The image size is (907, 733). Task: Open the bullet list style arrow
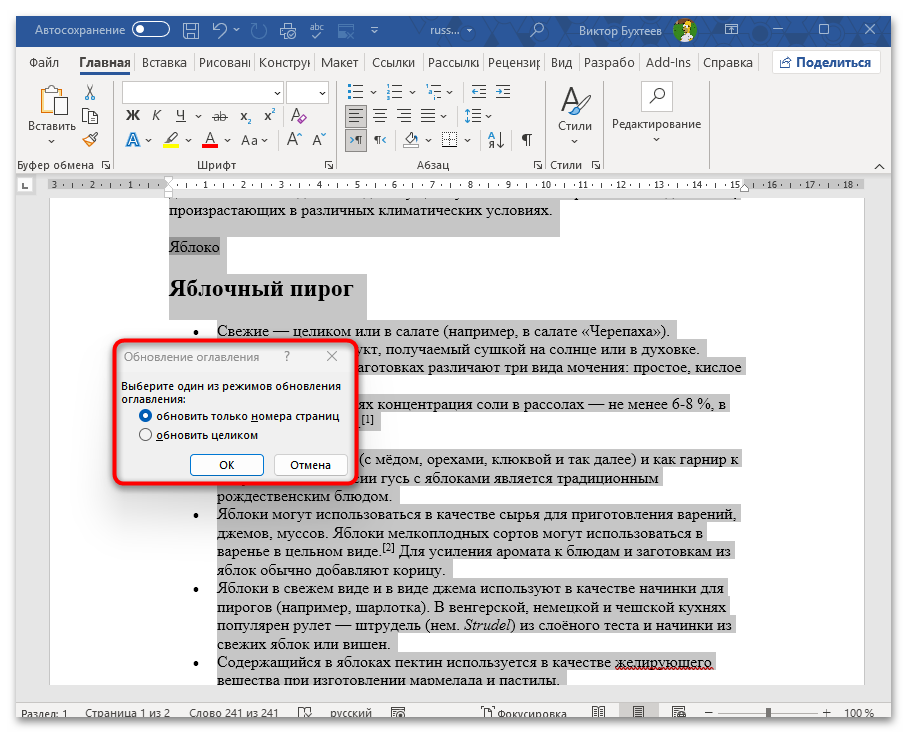(373, 92)
